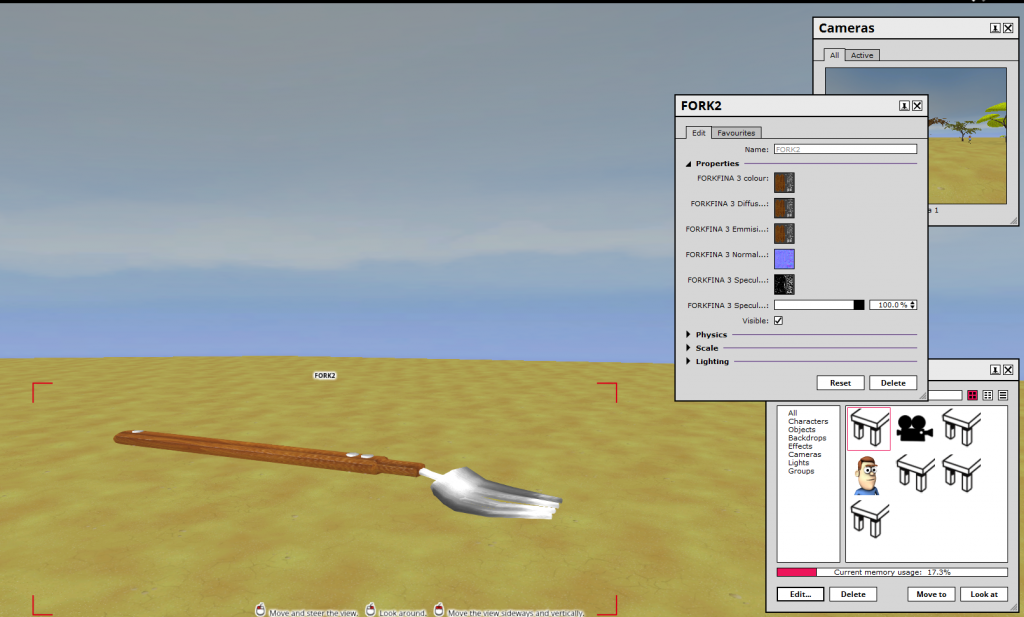Click Reset in FORK2 panel
The width and height of the screenshot is (1024, 617).
[840, 383]
